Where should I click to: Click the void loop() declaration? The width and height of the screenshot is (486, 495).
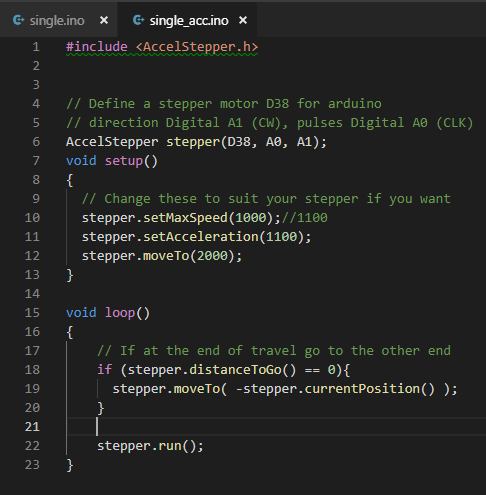click(x=108, y=313)
